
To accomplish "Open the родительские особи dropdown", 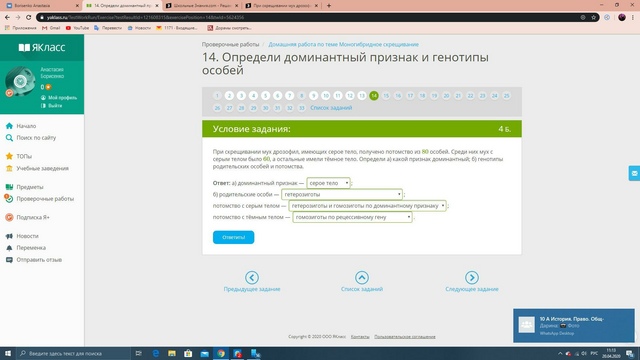I will [x=342, y=194].
